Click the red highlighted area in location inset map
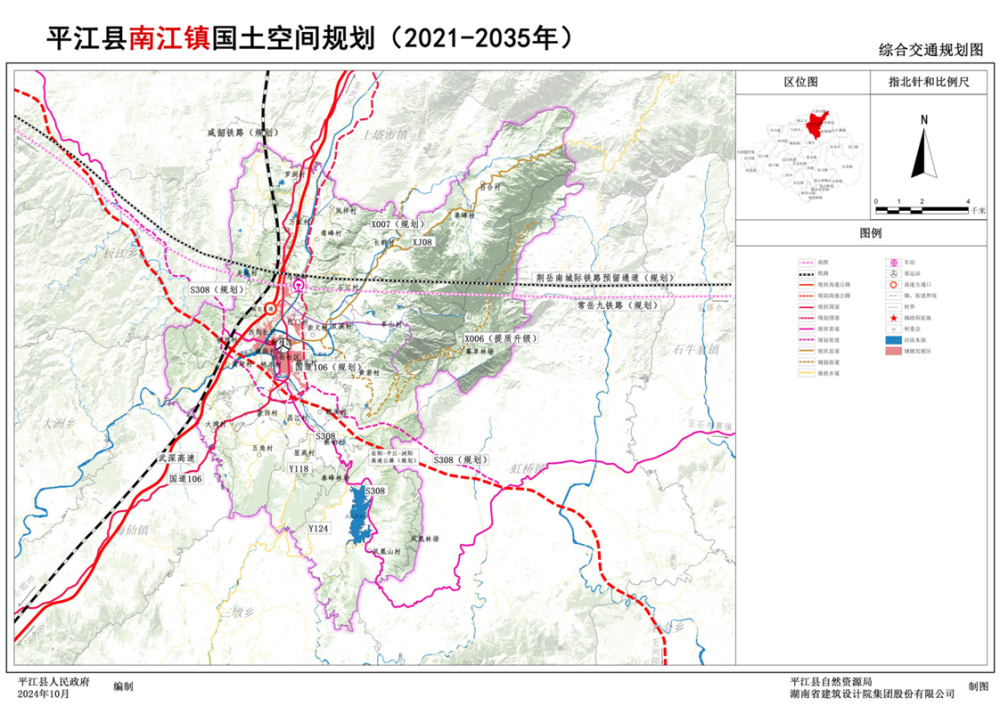 (816, 124)
